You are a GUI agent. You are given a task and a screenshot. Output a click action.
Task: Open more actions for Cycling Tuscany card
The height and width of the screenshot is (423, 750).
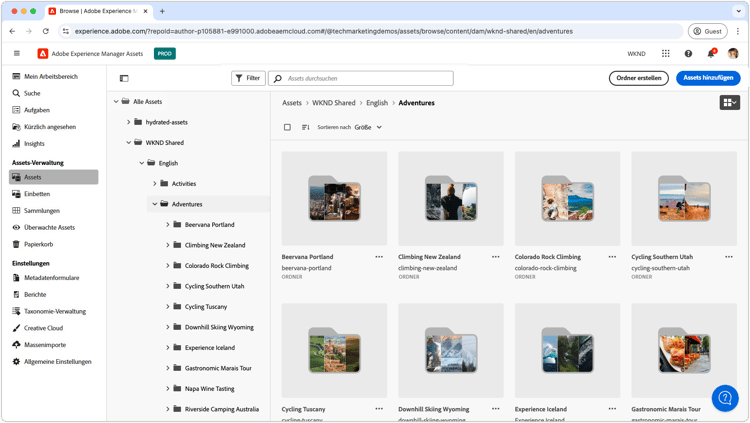[379, 409]
